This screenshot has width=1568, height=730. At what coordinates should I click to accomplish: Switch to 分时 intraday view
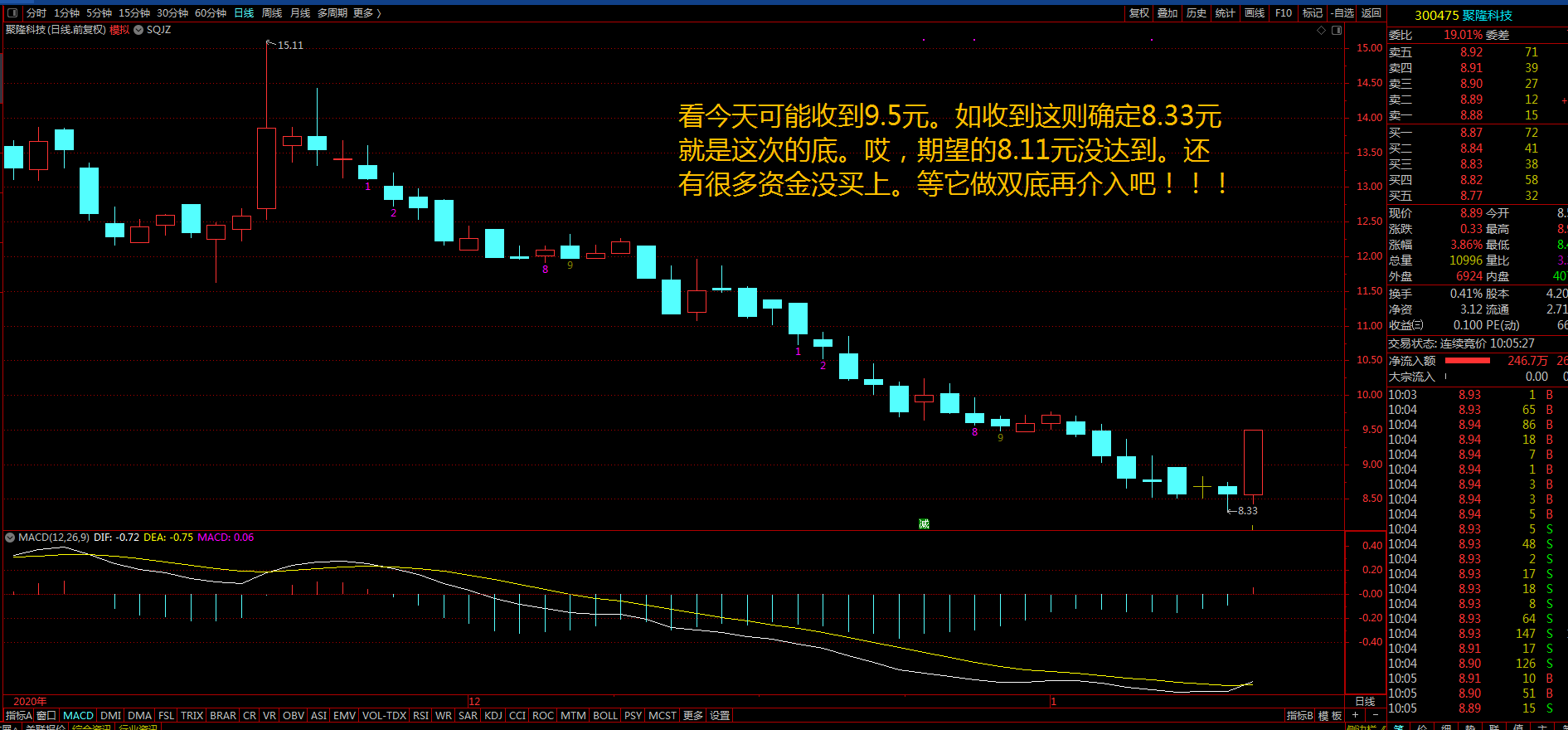pos(36,13)
